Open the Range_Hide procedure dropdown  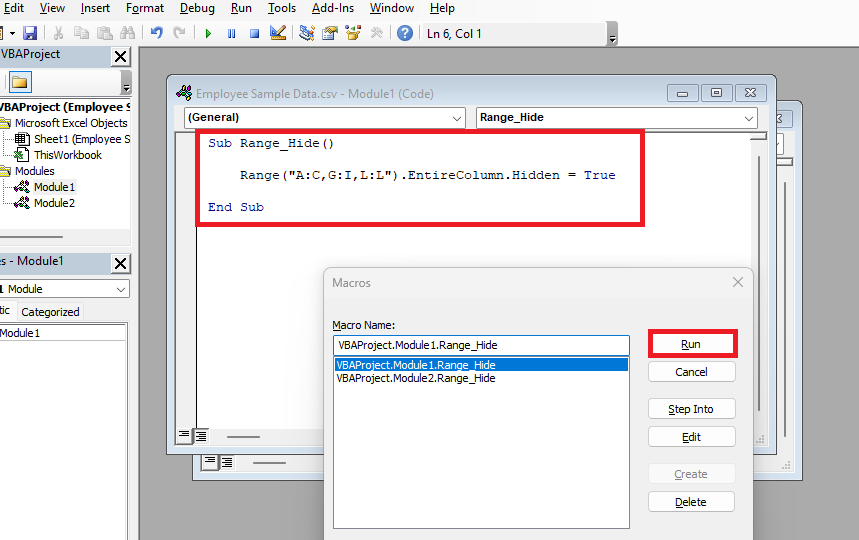617,118
